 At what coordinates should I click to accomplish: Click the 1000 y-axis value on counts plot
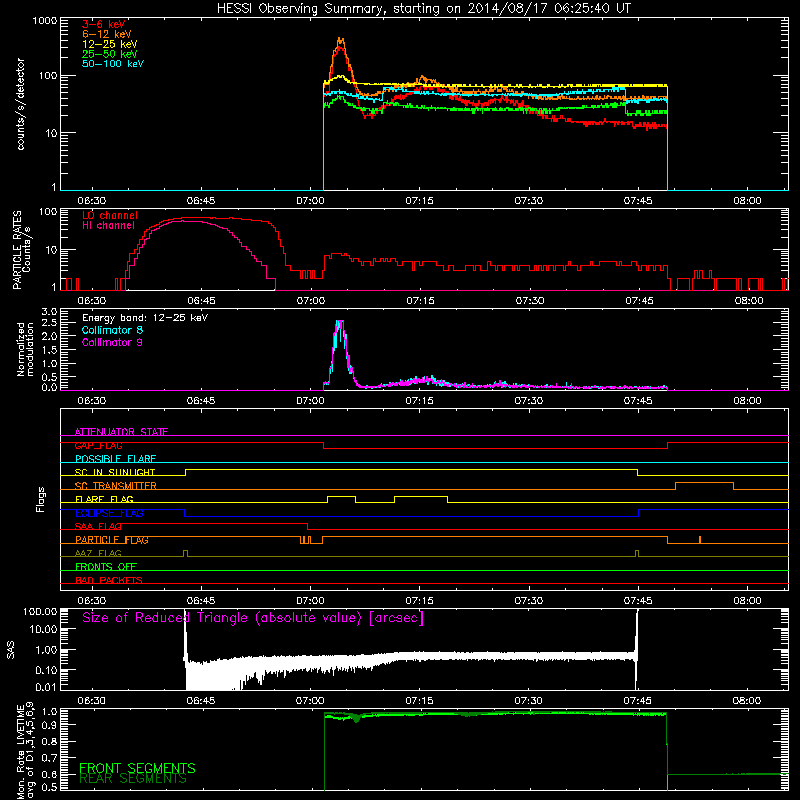[x=44, y=21]
